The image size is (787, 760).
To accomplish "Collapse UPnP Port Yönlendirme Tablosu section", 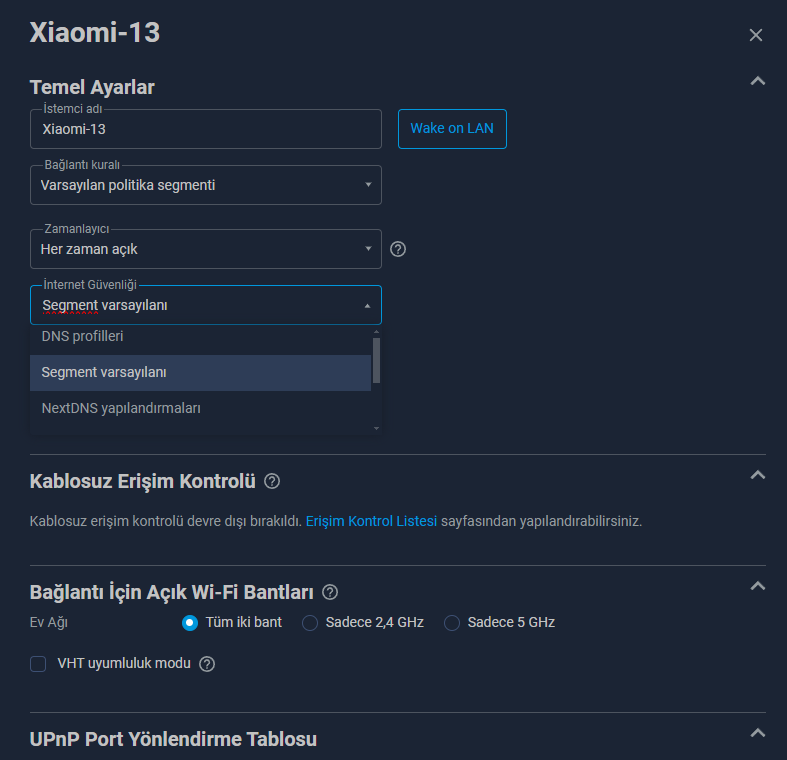I will pos(757,733).
